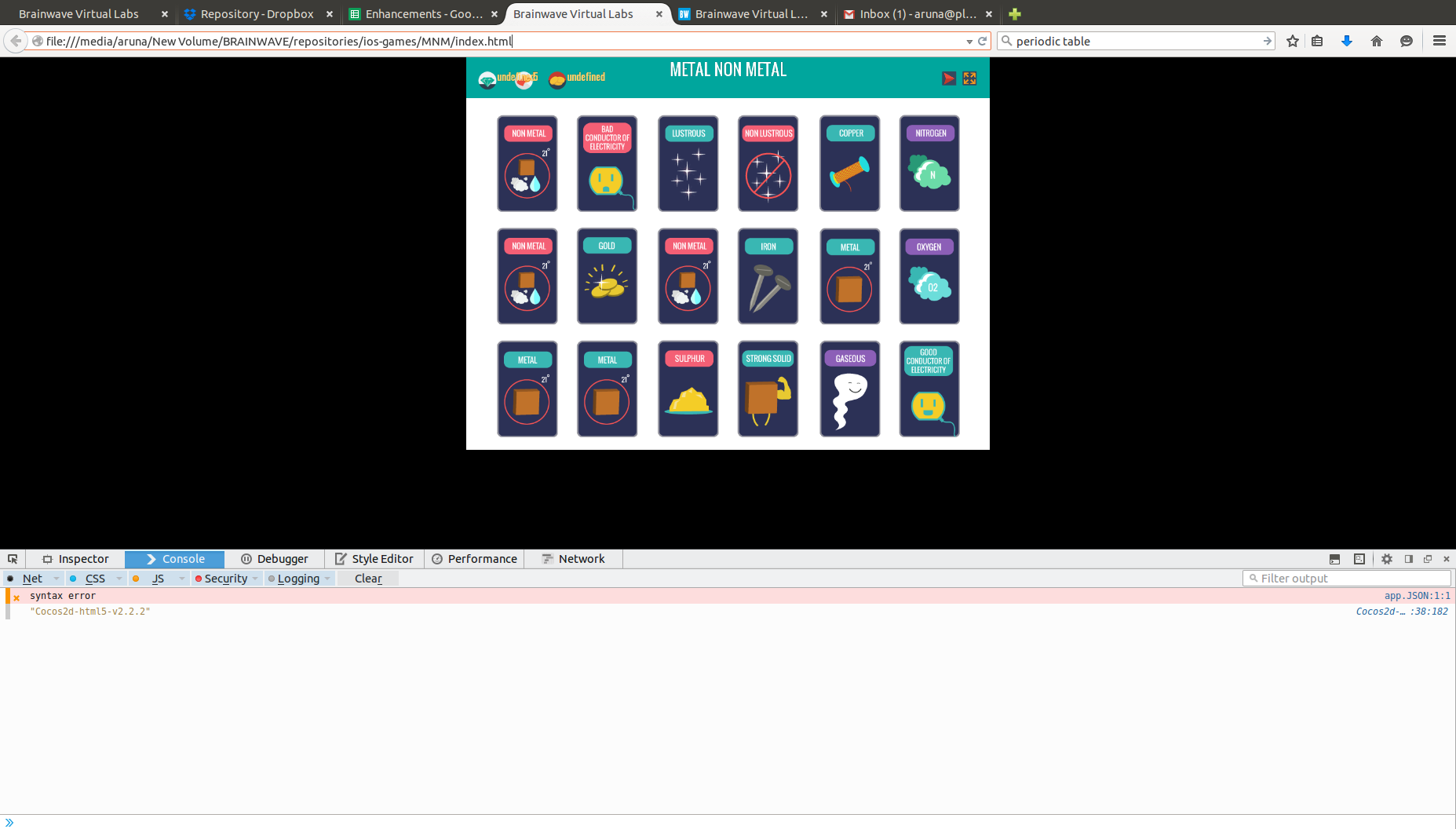Select the Gold coins card
The height and width of the screenshot is (829, 1456).
[608, 276]
